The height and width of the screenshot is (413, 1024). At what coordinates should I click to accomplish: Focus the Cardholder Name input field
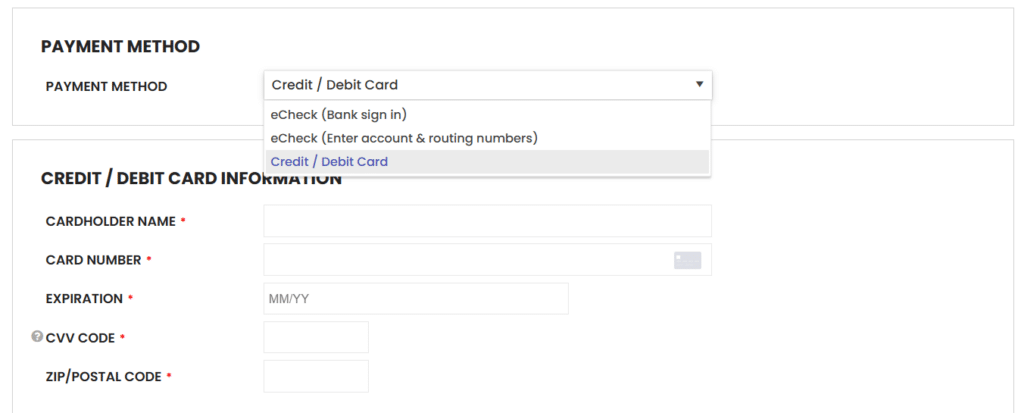pyautogui.click(x=487, y=221)
